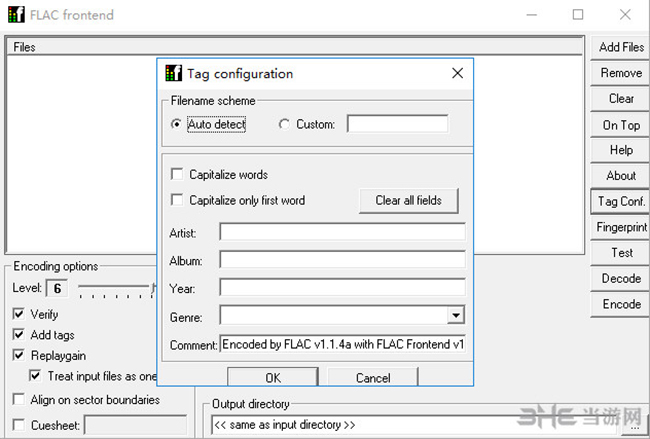Focus the Artist text field
The height and width of the screenshot is (439, 650).
point(342,232)
